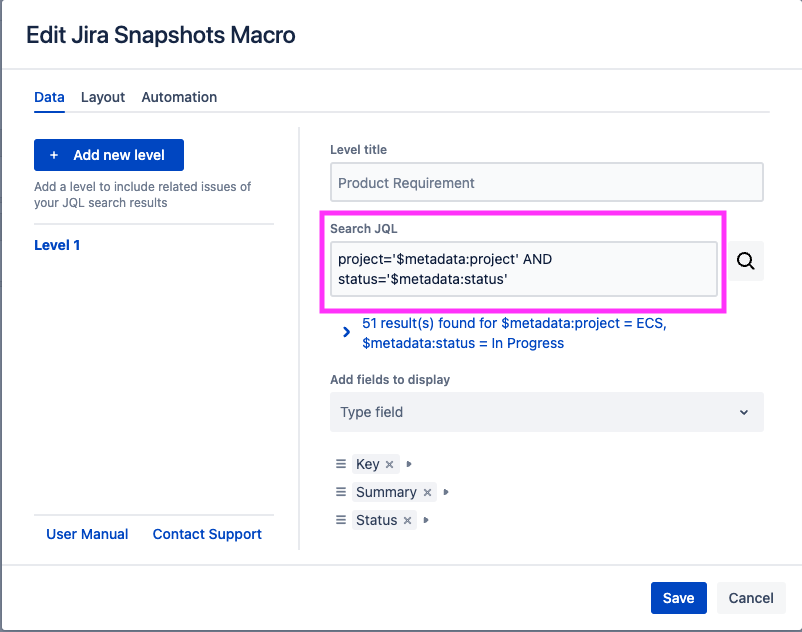Click the Level title input field
802x632 pixels.
pos(547,183)
